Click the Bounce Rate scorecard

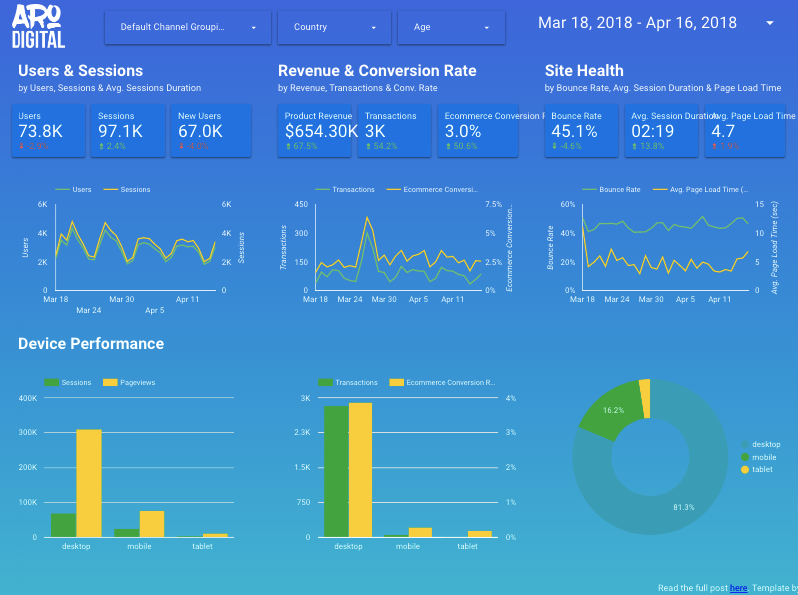[581, 131]
